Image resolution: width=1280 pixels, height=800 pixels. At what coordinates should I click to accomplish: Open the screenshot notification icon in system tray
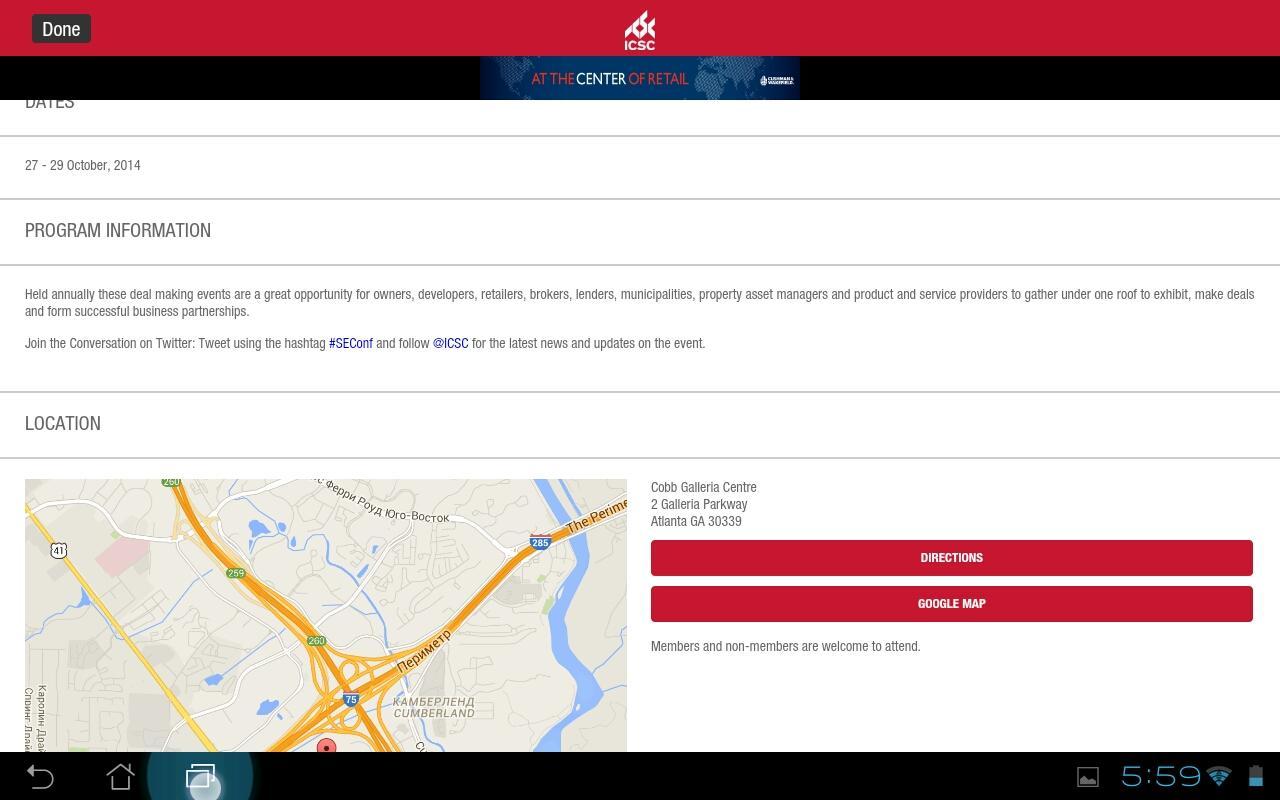tap(1086, 776)
